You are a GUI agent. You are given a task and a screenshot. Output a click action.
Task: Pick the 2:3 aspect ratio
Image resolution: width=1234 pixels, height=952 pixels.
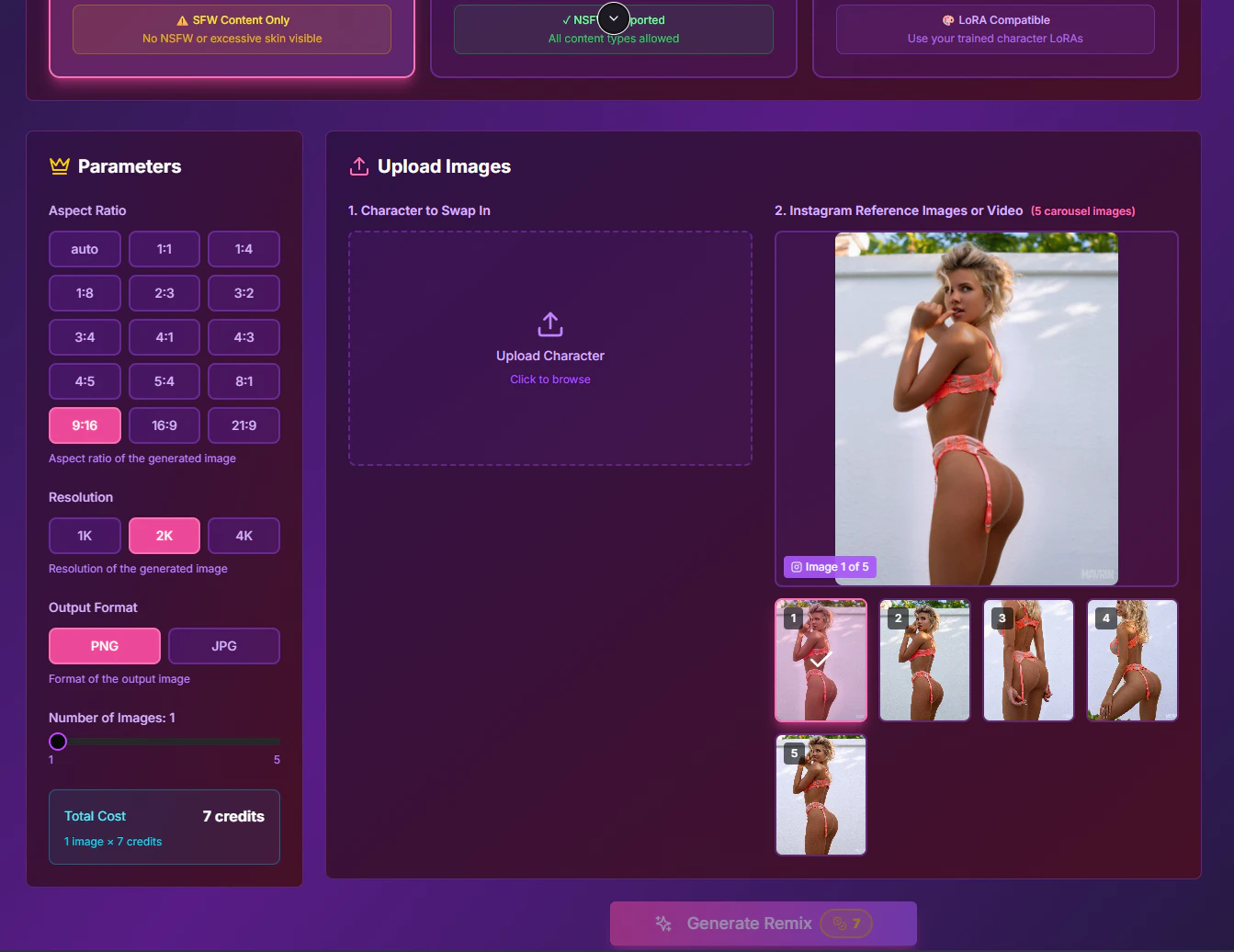click(x=164, y=293)
